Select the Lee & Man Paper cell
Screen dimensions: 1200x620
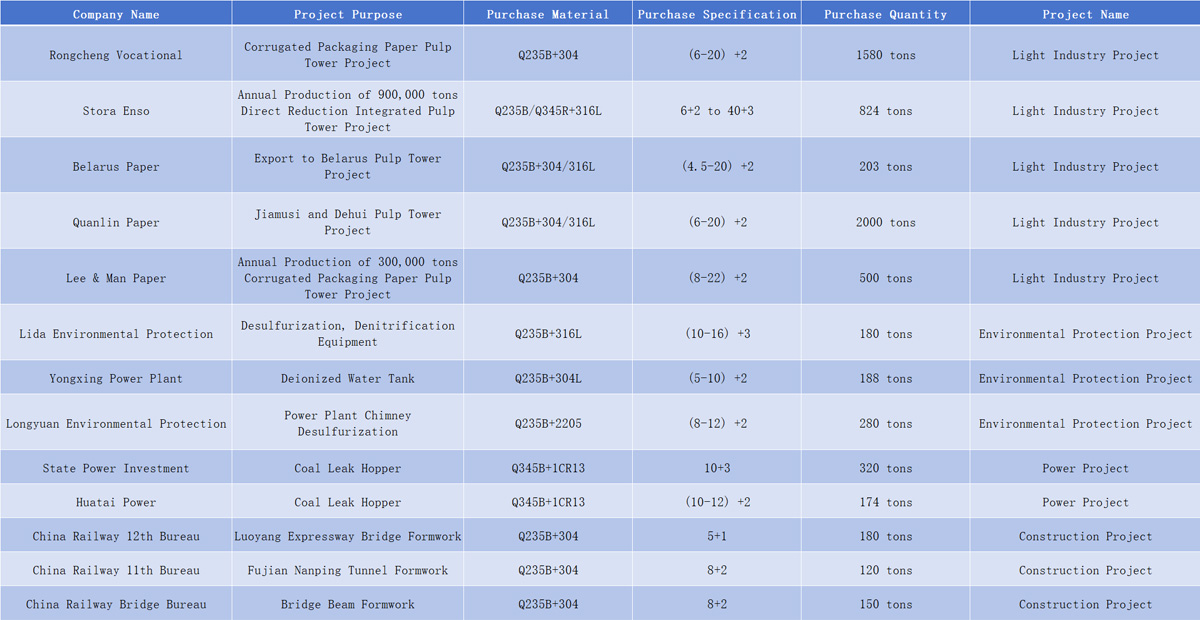pos(116,278)
